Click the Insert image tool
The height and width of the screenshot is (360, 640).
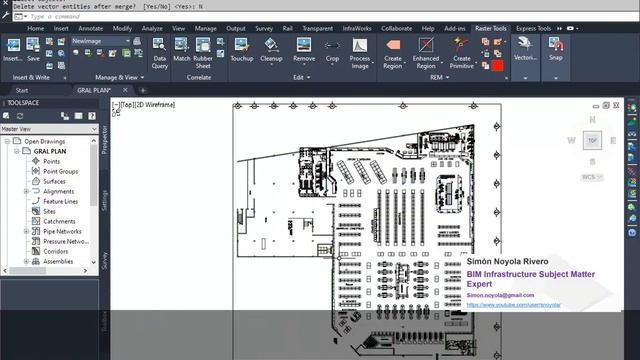(x=13, y=49)
